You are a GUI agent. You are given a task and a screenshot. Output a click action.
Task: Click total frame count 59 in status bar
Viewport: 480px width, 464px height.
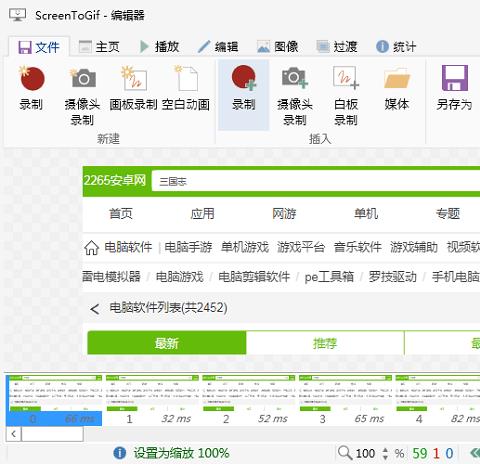click(x=420, y=453)
